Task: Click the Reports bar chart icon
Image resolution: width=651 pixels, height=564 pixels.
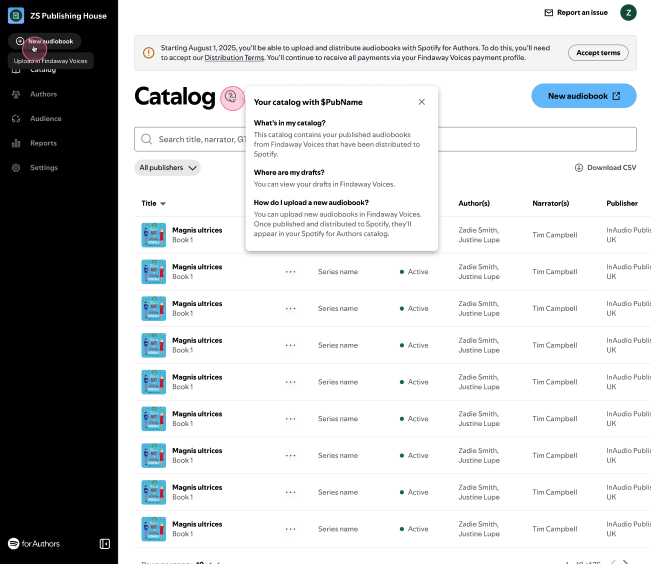Action: point(16,143)
